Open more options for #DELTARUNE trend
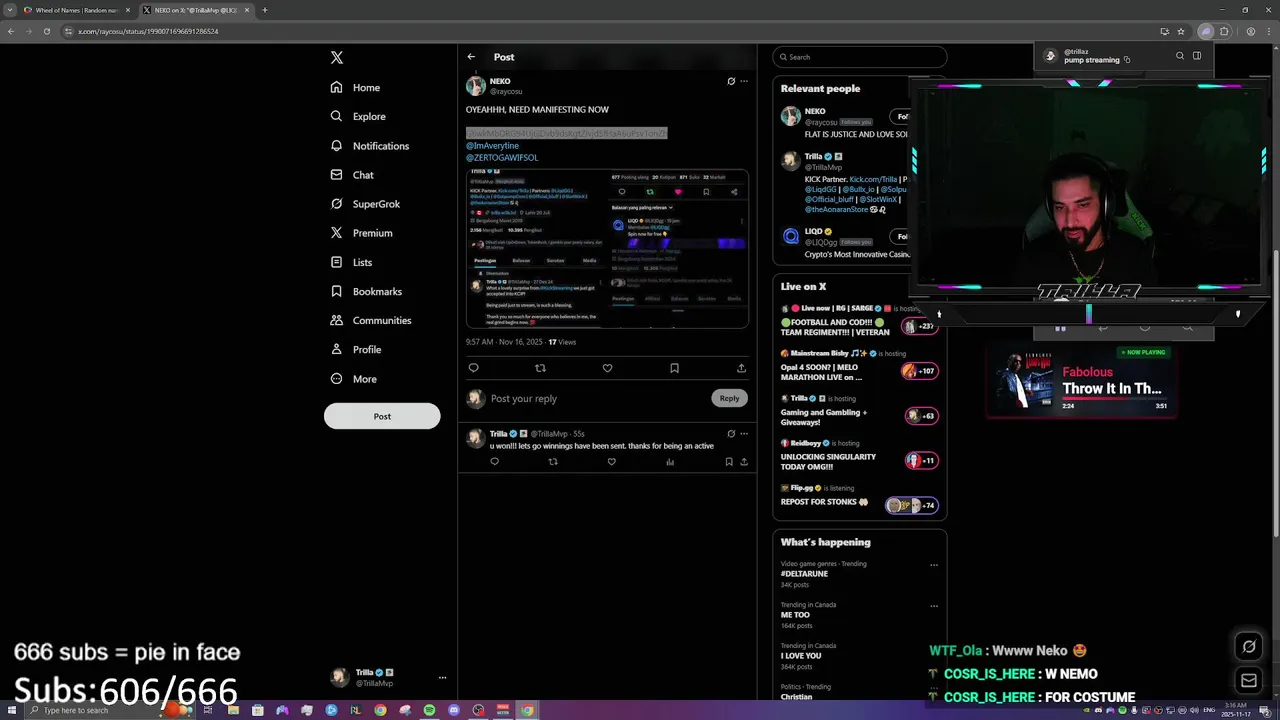 (x=934, y=565)
